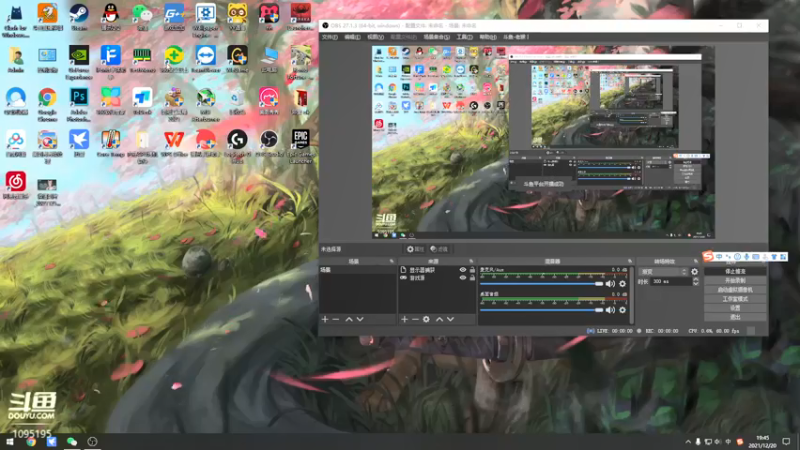Open the 场景集合(S) menu in OBS
The image size is (800, 450).
tap(436, 37)
